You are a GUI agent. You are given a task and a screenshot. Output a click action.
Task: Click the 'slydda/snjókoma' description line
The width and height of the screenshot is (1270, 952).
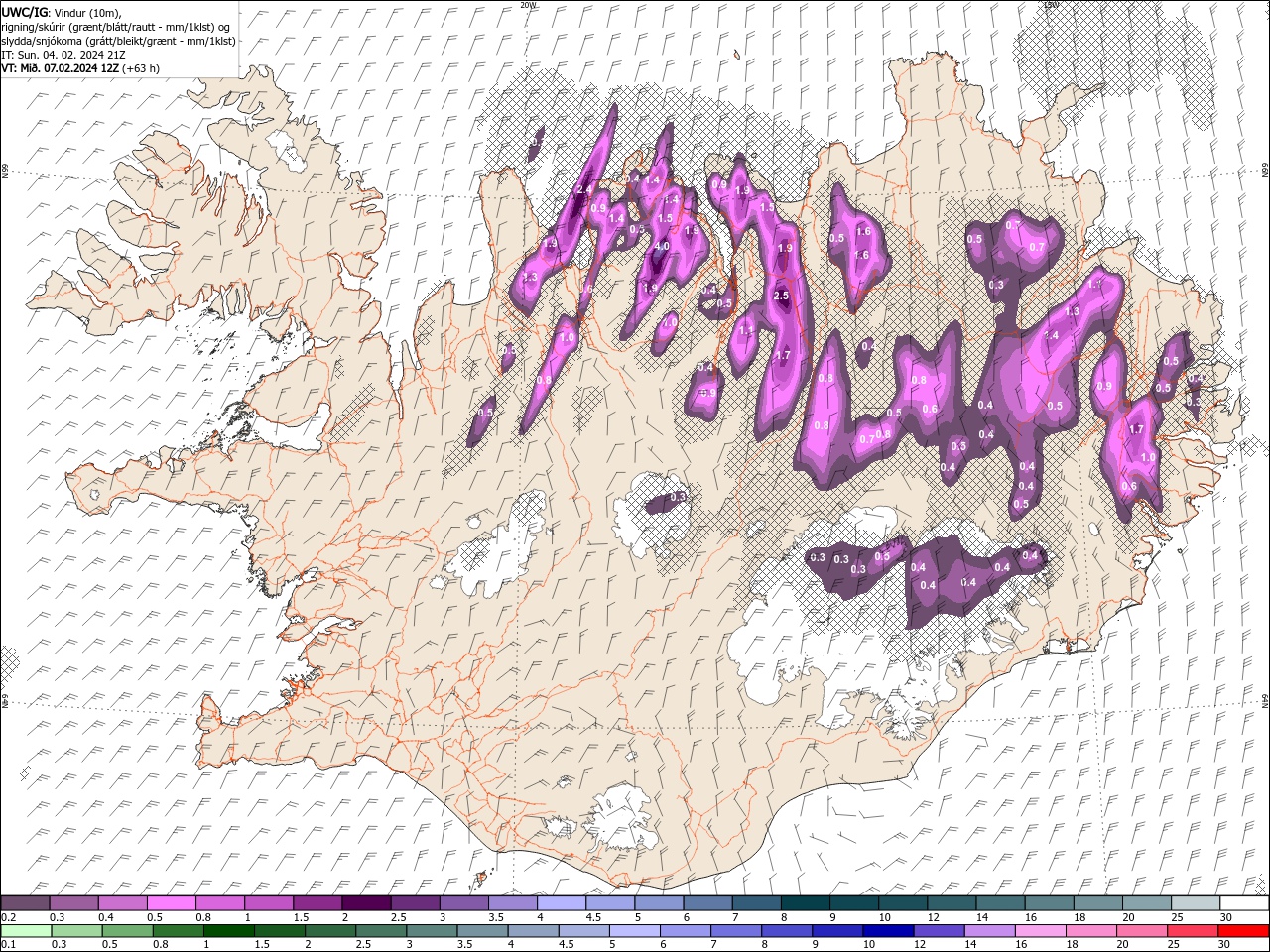119,40
